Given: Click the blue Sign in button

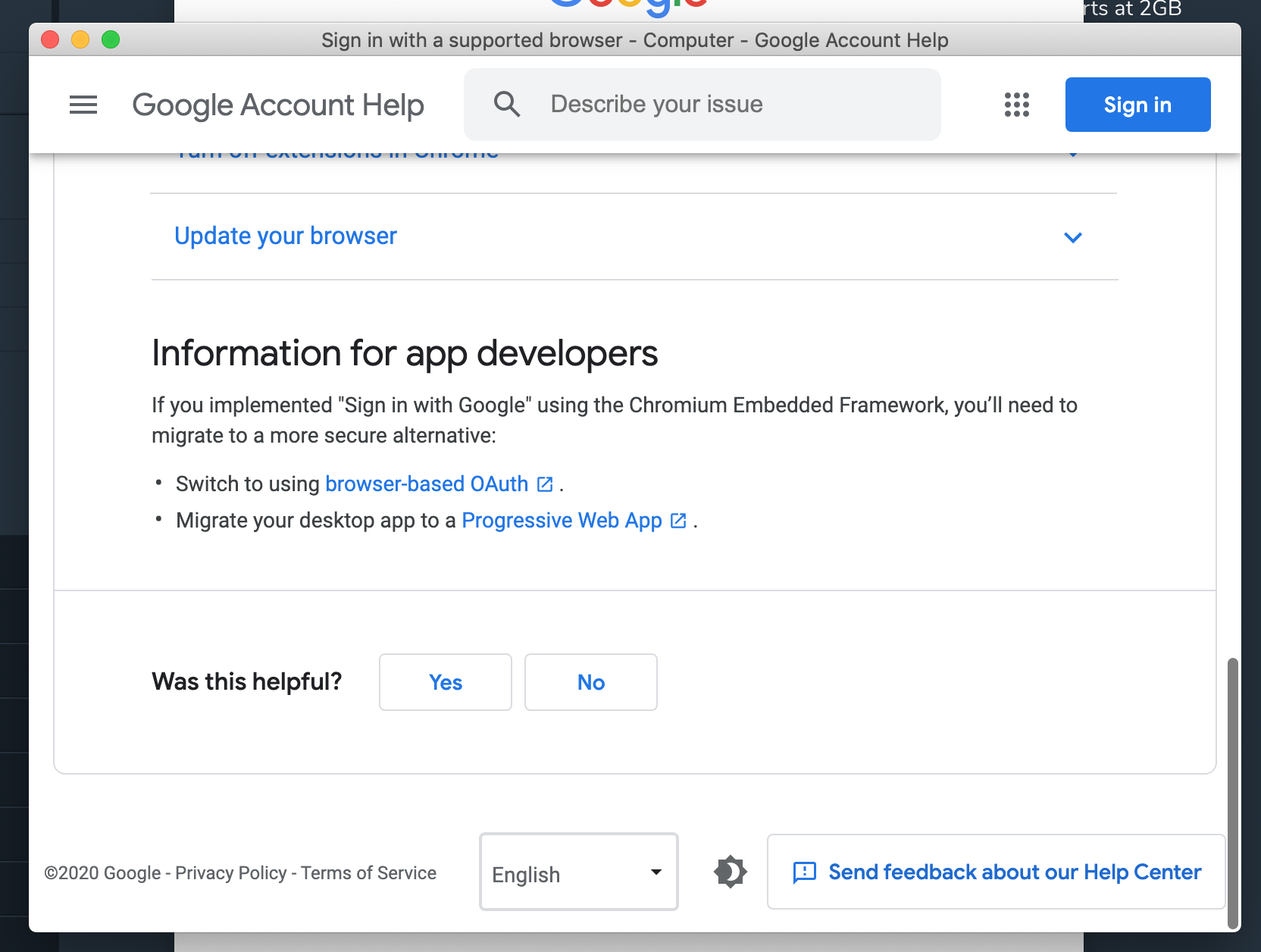Looking at the screenshot, I should (1137, 105).
